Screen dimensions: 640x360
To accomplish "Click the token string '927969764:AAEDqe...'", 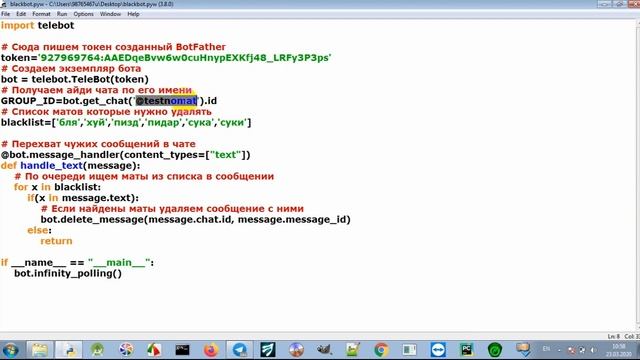I will [184, 58].
